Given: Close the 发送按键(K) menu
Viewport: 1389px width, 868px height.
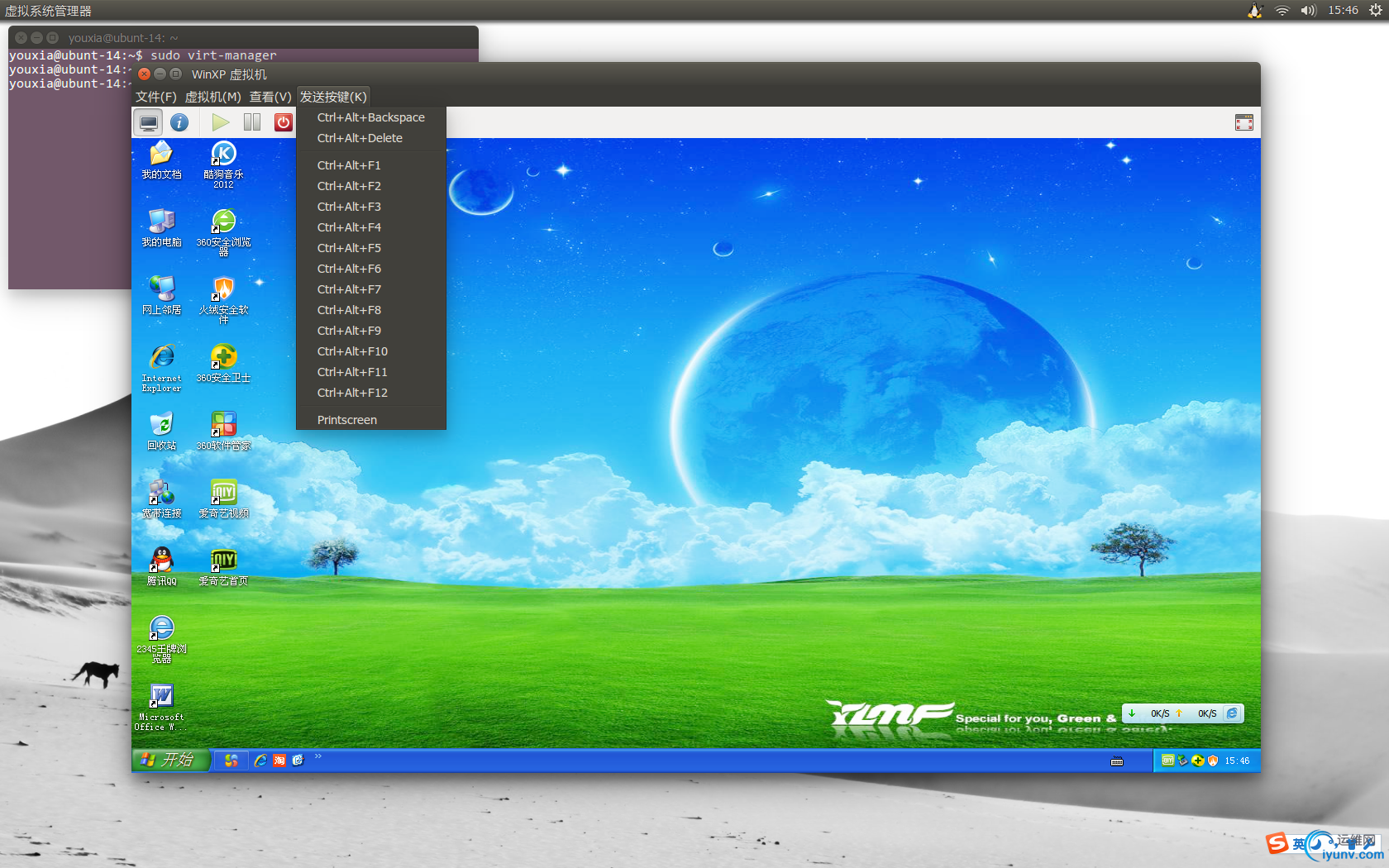Looking at the screenshot, I should [333, 97].
